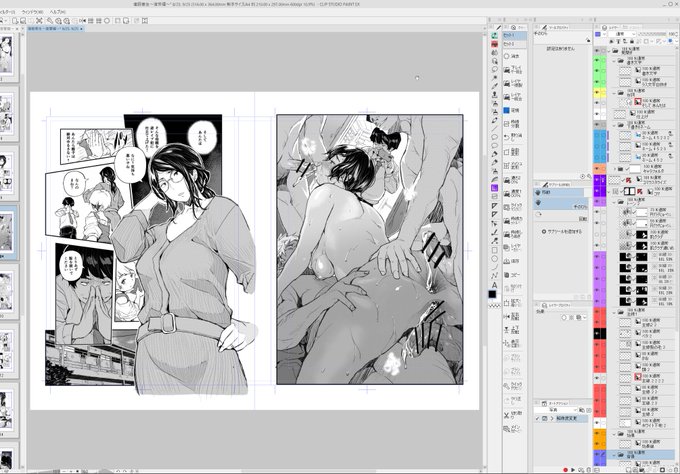Select the セット1 tab in Quick Access
Image resolution: width=680 pixels, height=474 pixels.
point(515,36)
